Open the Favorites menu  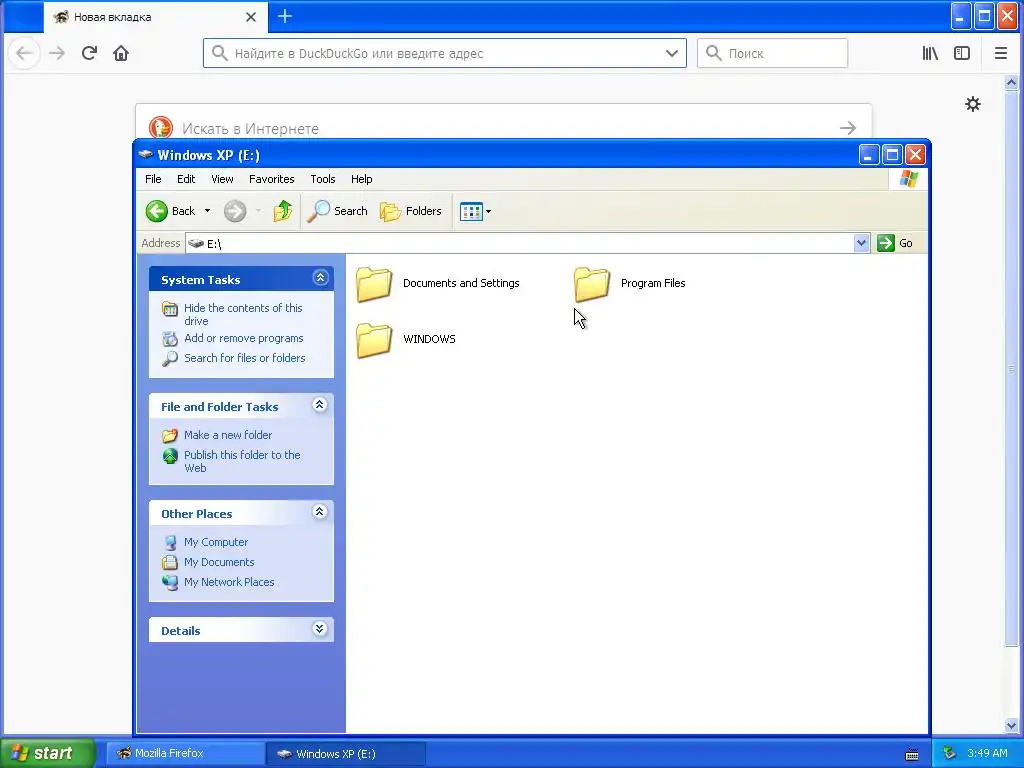tap(272, 179)
